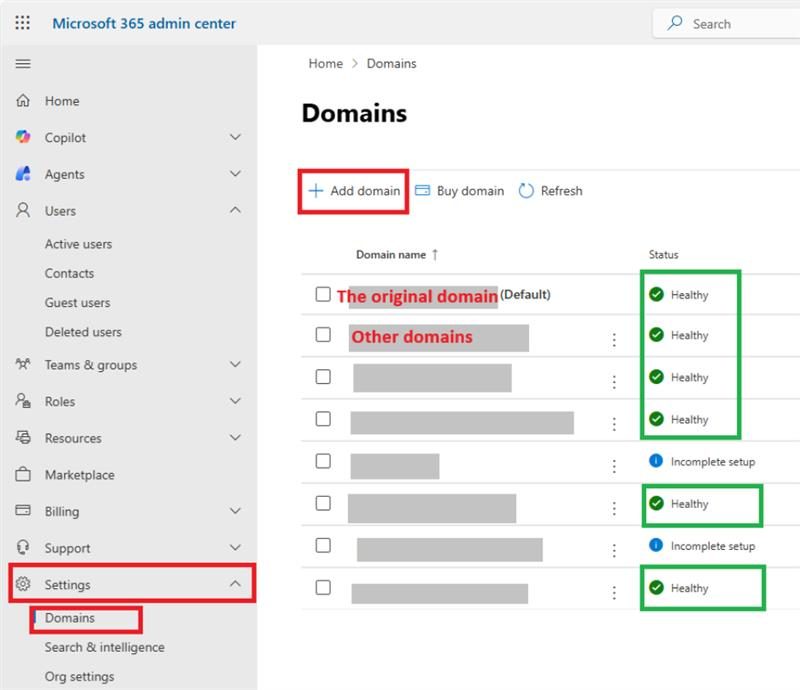Viewport: 800px width, 690px height.
Task: Click the Resources icon in sidebar
Action: (23, 437)
